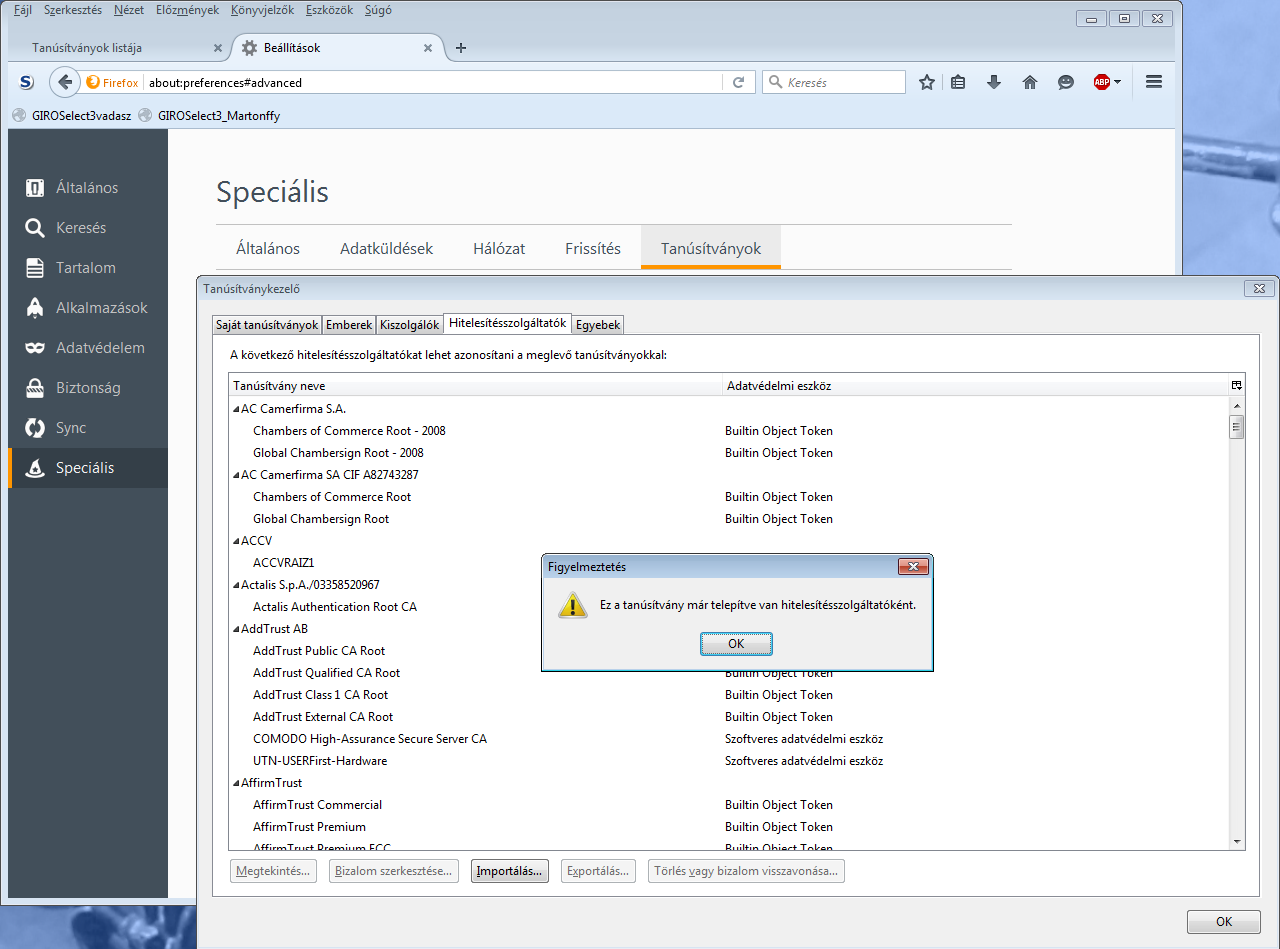Open Adatvédelem in the sidebar
Screen dimensions: 1280x949
click(x=88, y=348)
